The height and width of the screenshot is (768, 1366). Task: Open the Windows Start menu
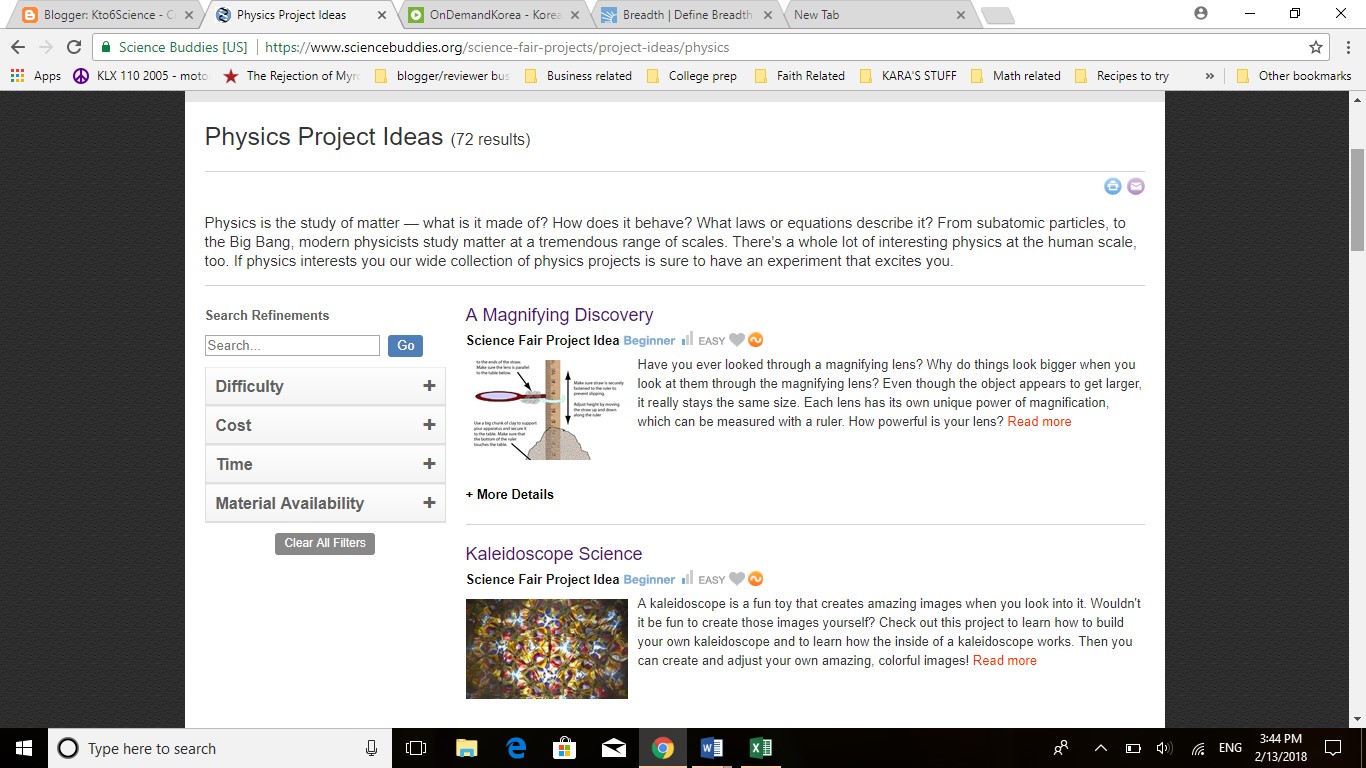pos(24,748)
